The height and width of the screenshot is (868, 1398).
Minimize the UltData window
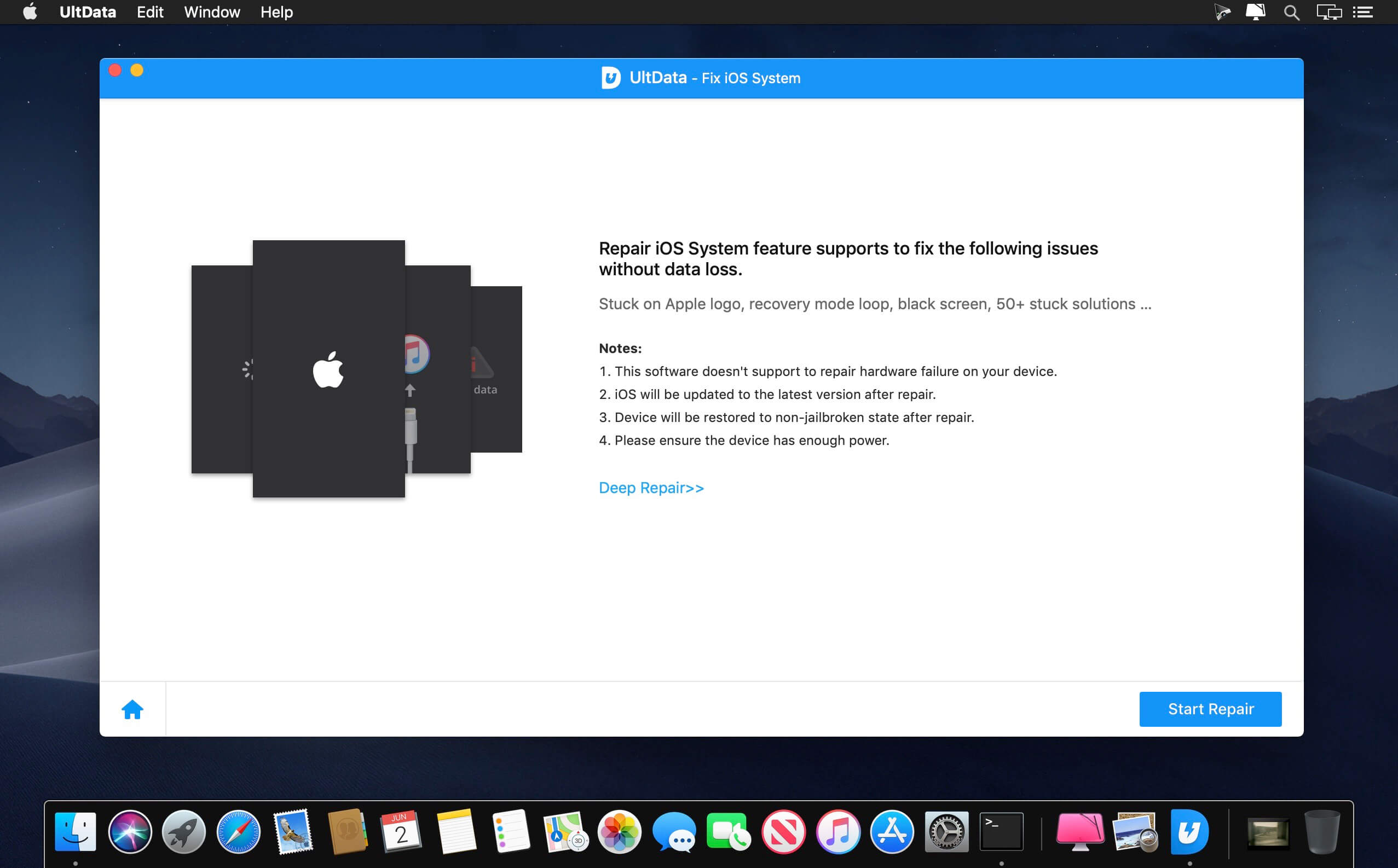pyautogui.click(x=137, y=70)
